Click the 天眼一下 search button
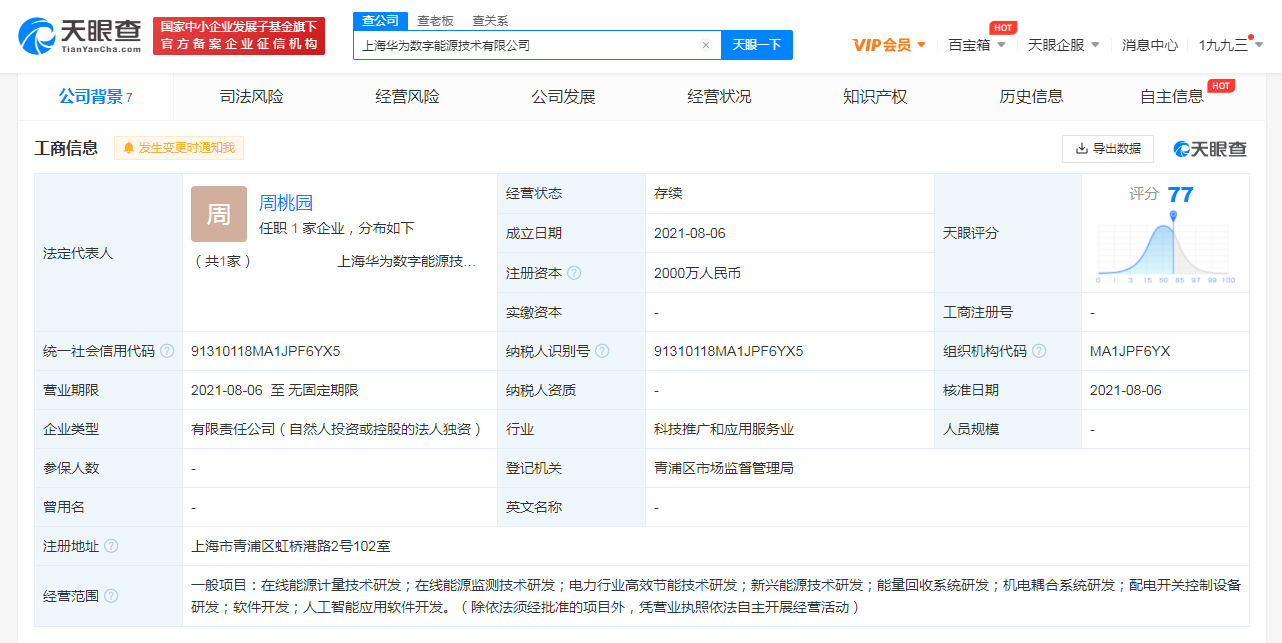The image size is (1282, 643). 756,45
